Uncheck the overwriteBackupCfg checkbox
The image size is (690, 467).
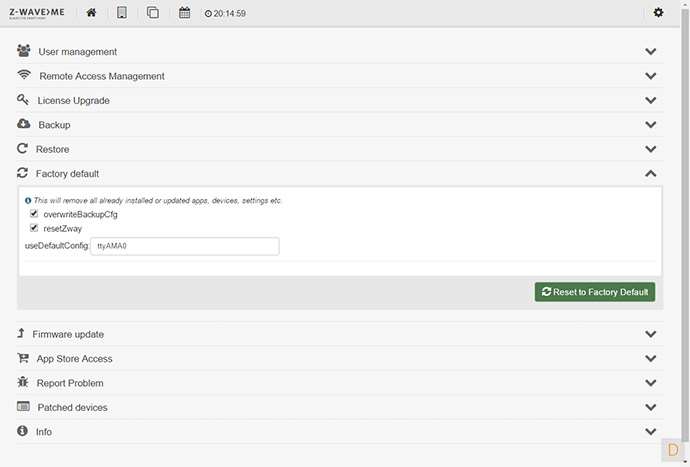tap(34, 214)
